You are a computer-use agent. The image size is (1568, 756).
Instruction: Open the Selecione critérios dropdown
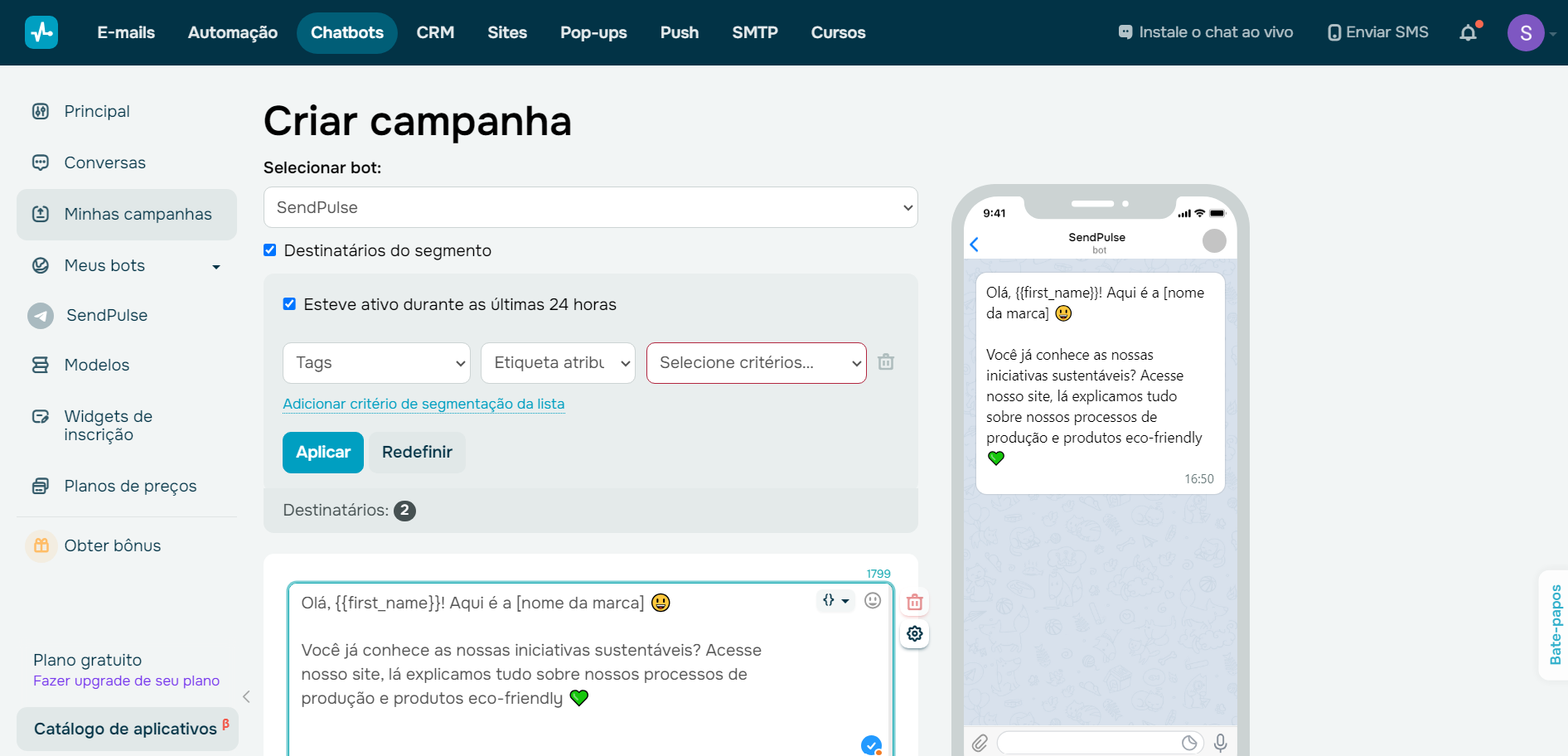coord(756,363)
